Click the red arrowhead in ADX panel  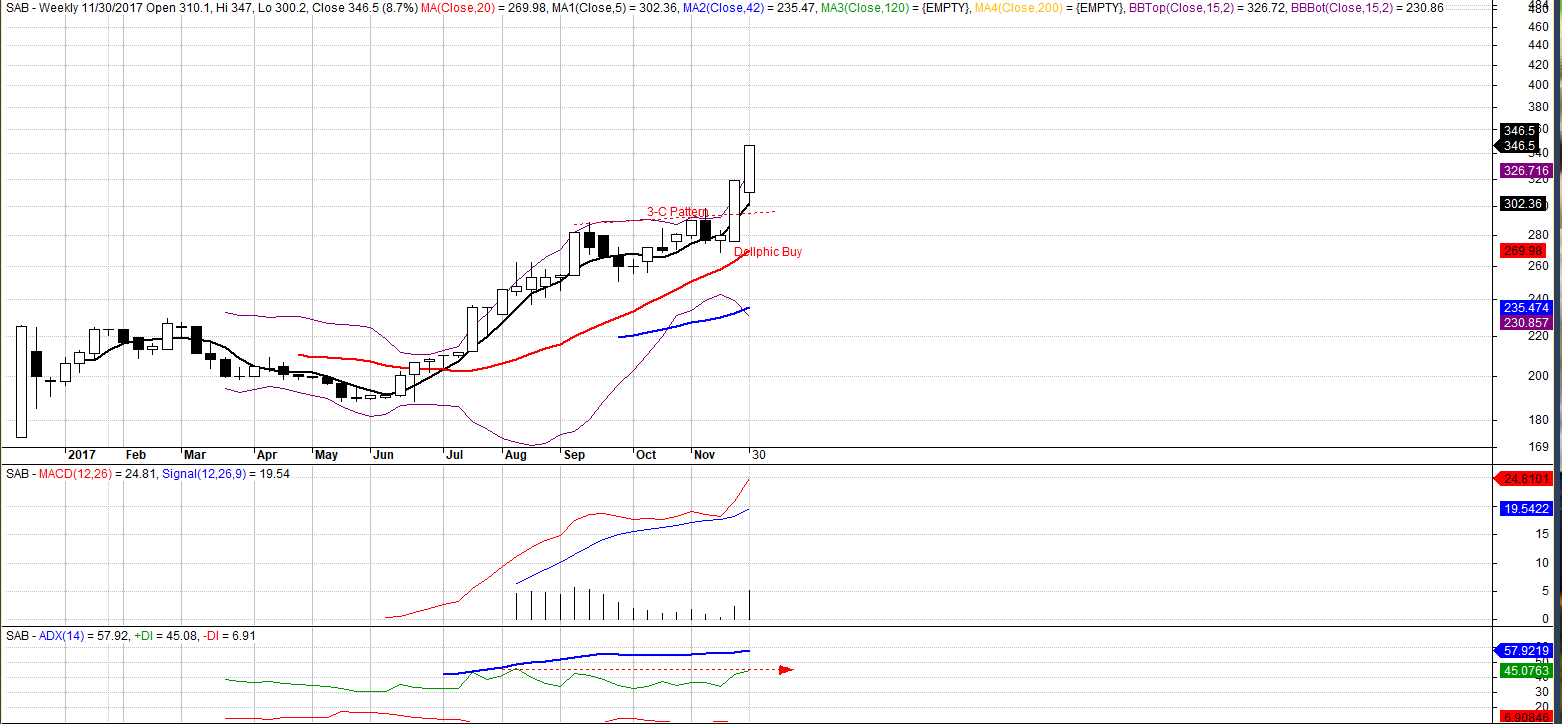tap(785, 669)
